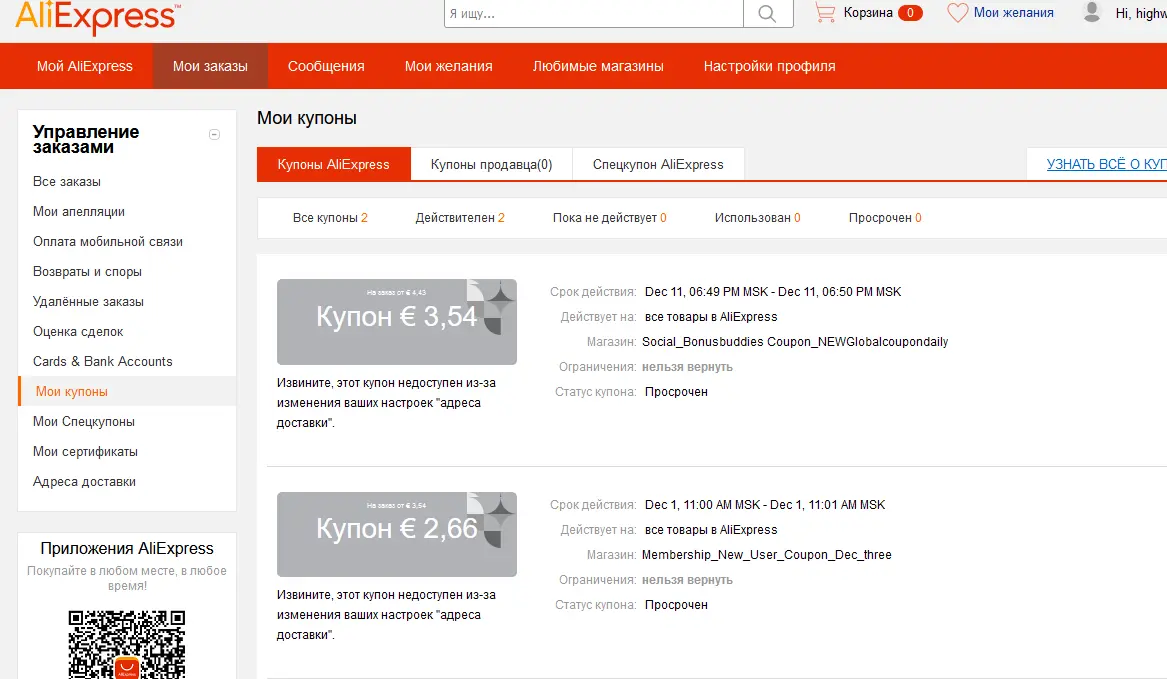Open УЗНАТЬ ВСЁ О КУПОНАХ link
Screen dimensions: 1167x679
coord(1106,165)
